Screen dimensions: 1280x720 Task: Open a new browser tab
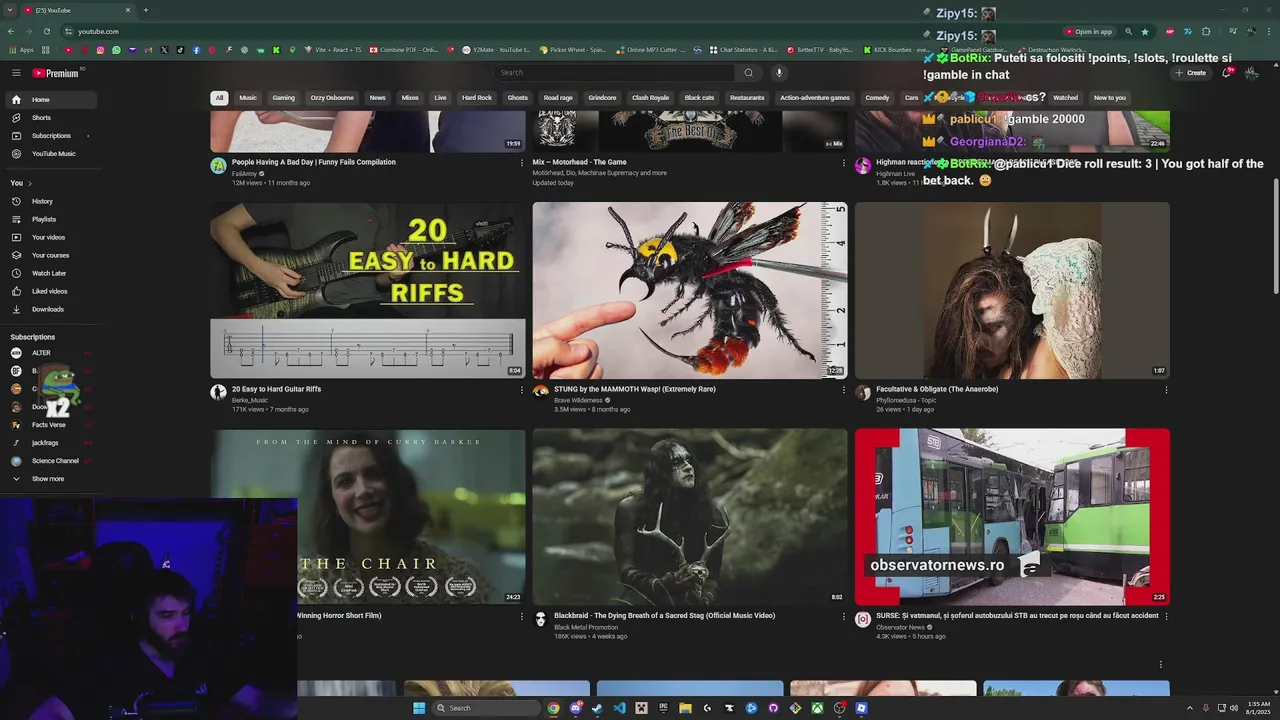tap(145, 10)
